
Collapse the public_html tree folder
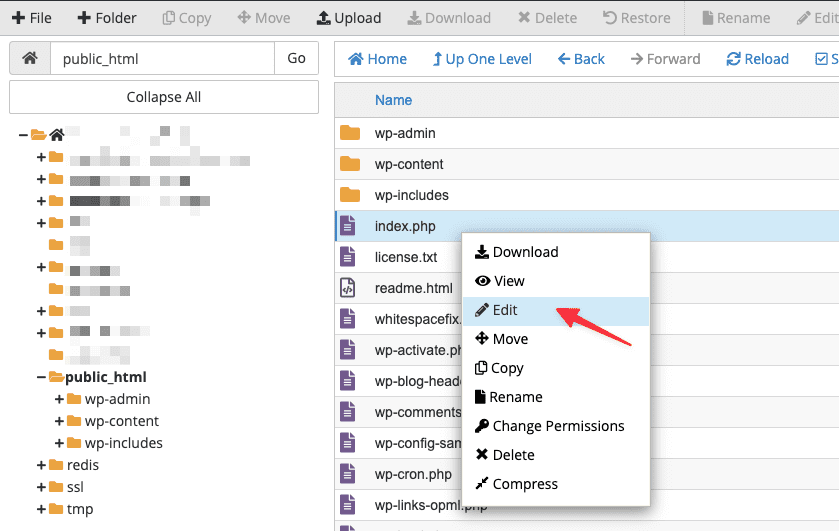[x=42, y=377]
